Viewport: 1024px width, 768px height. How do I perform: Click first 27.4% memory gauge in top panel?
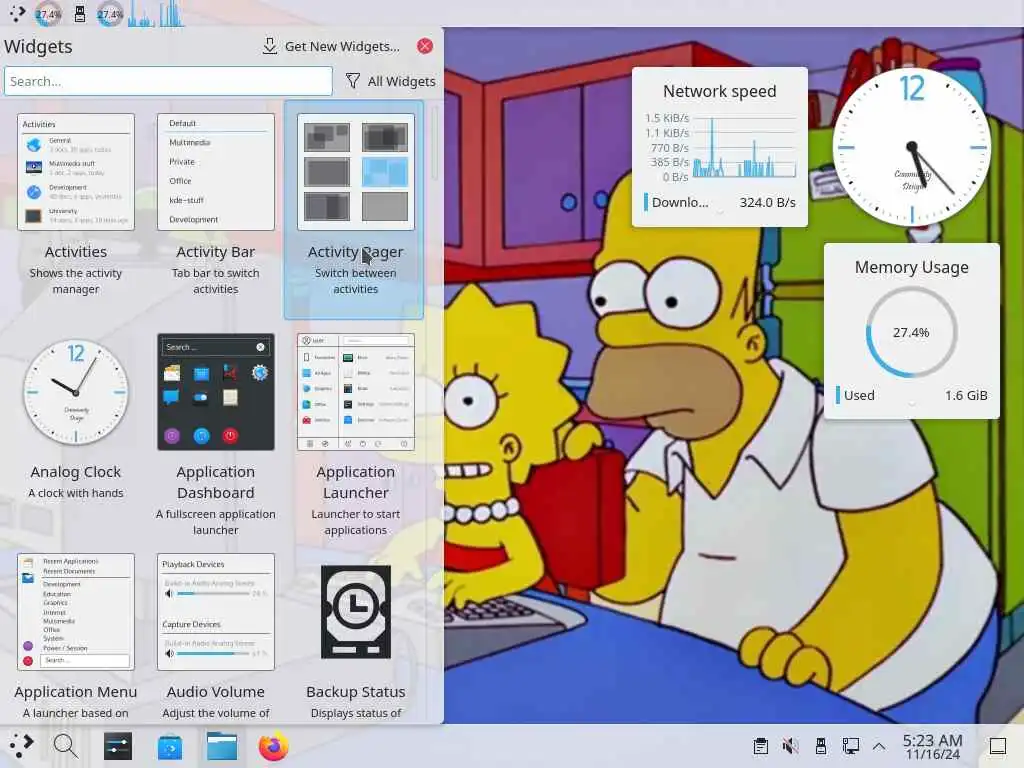point(48,13)
